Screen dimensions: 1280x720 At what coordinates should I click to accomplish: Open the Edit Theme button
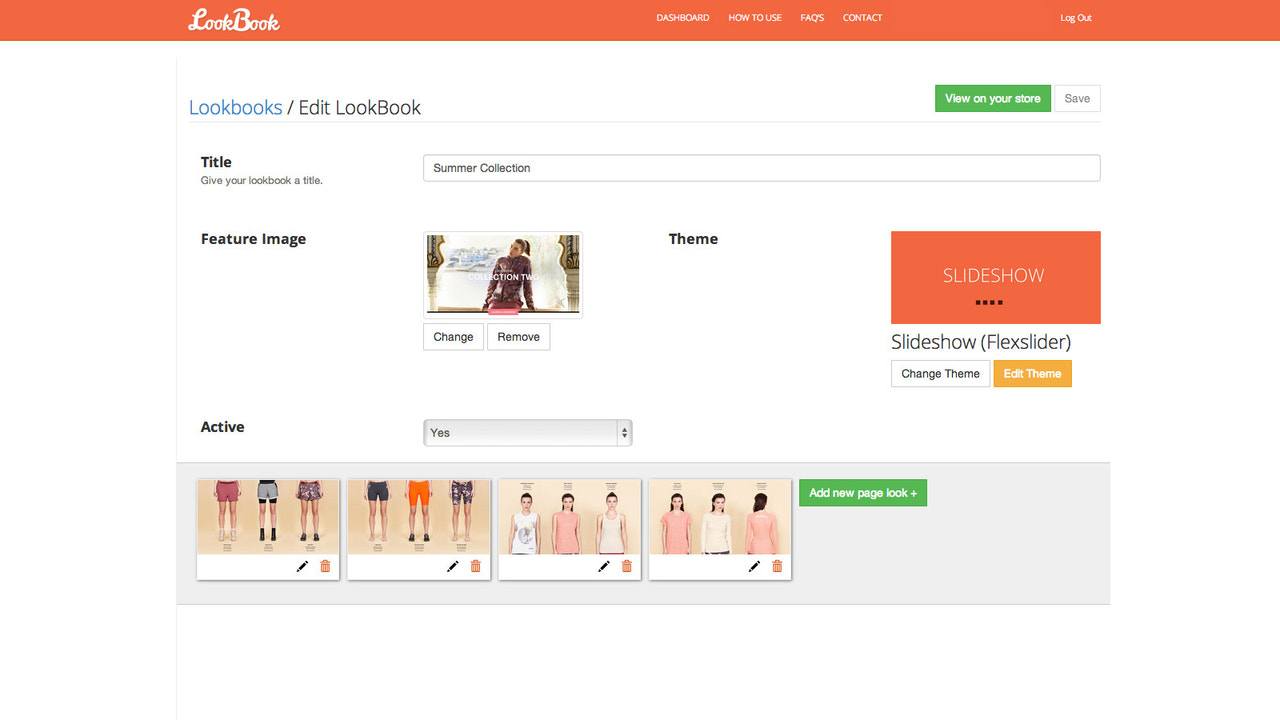(1032, 373)
